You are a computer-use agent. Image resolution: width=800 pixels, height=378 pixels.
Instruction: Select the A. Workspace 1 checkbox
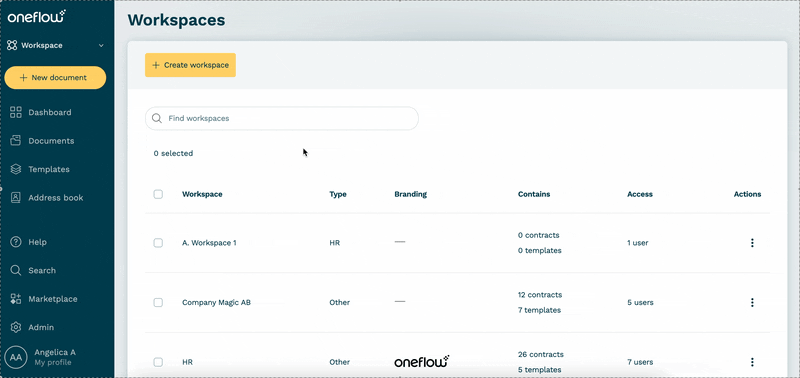158,243
